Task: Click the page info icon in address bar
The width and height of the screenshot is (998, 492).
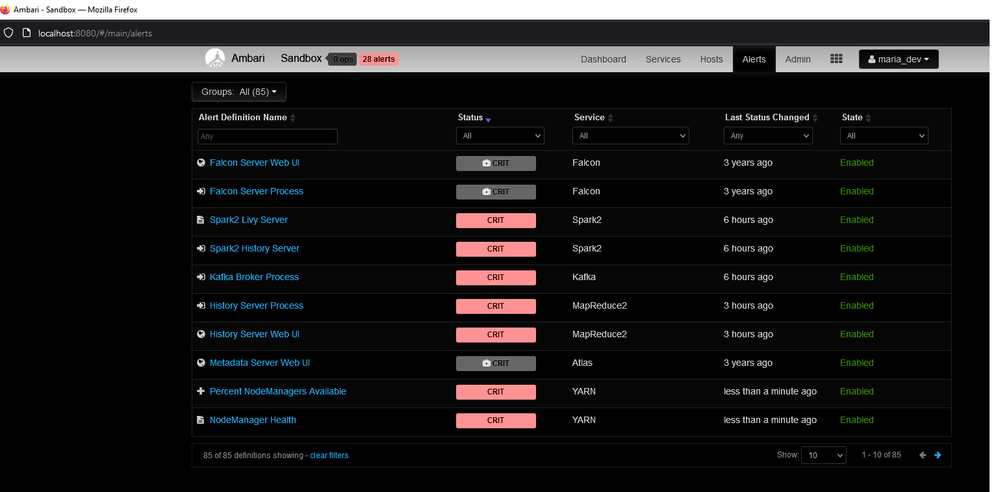Action: click(x=26, y=32)
